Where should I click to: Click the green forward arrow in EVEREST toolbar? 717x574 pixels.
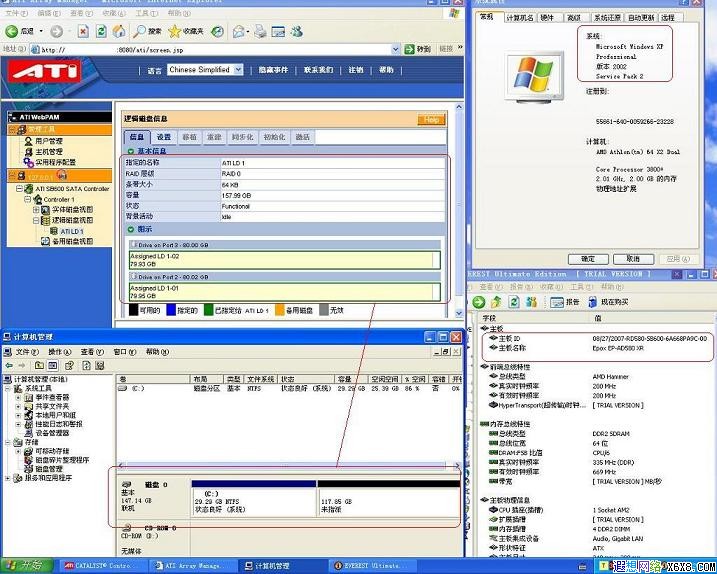[x=478, y=302]
